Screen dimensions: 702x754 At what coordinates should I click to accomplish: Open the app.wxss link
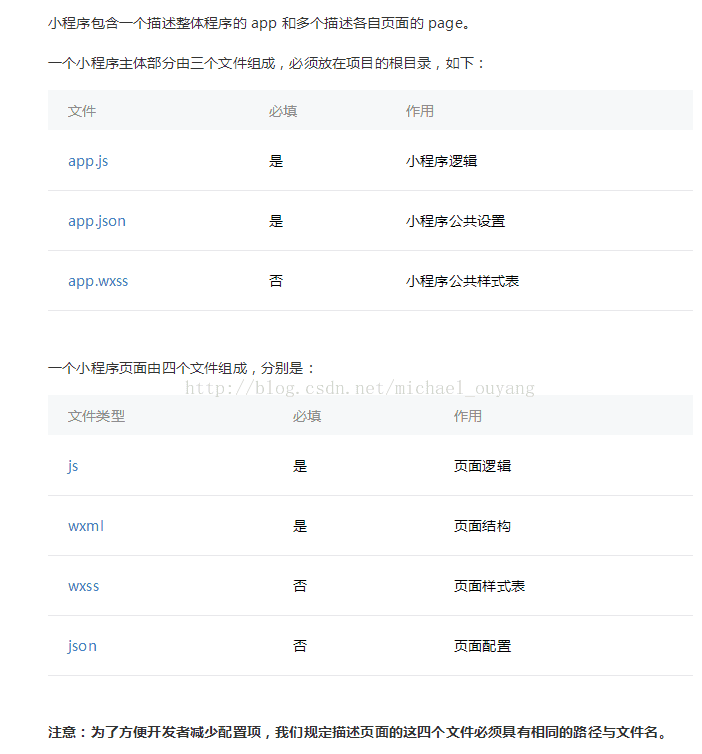tap(98, 281)
